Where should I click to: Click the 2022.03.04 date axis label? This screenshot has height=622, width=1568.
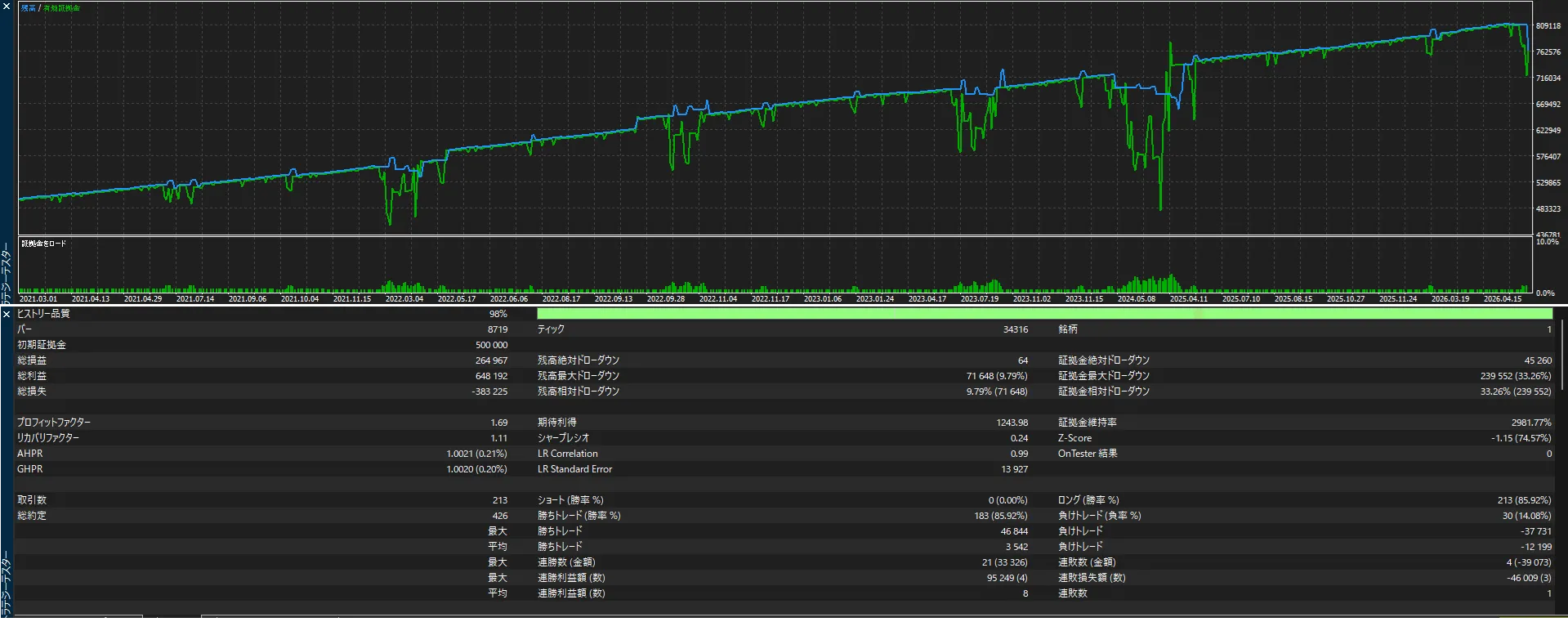(x=404, y=299)
